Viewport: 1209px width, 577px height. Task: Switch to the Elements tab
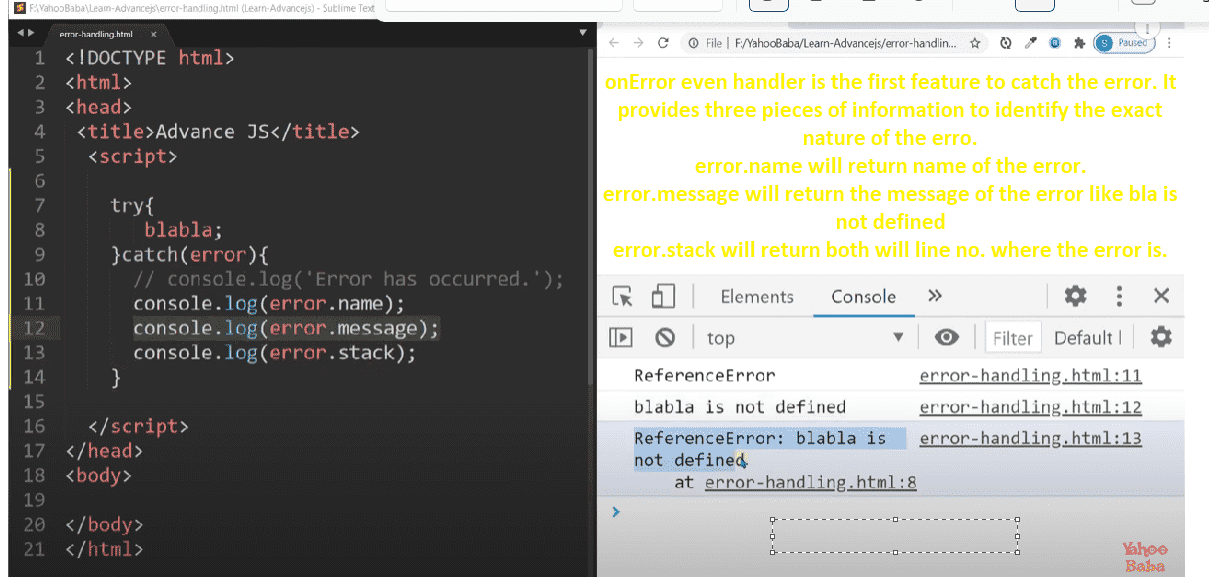[757, 296]
